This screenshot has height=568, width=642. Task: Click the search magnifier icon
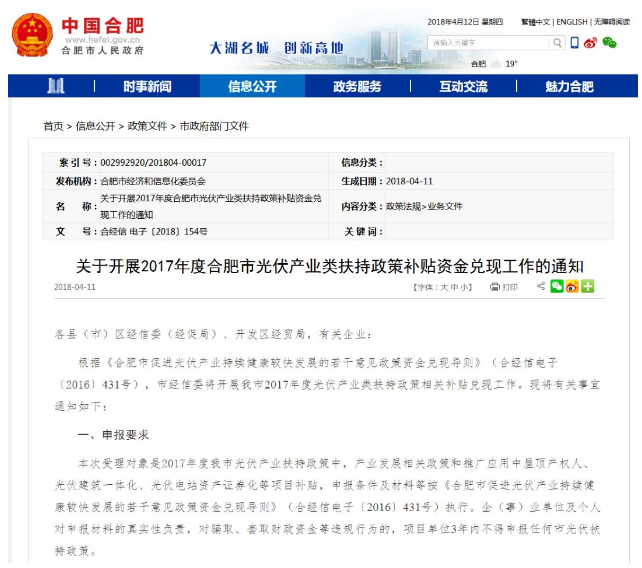point(558,43)
